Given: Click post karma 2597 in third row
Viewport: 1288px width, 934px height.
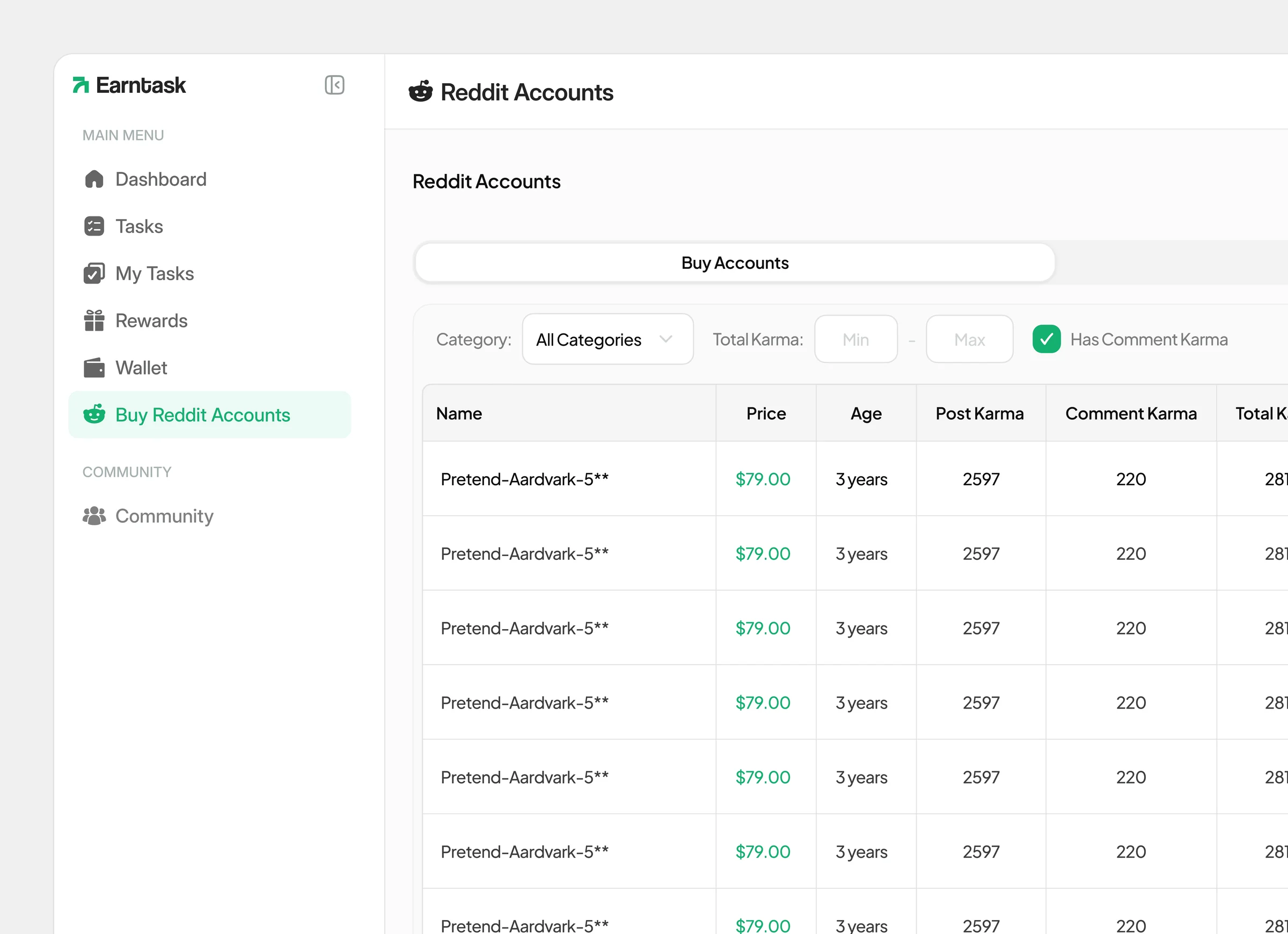Looking at the screenshot, I should 981,628.
